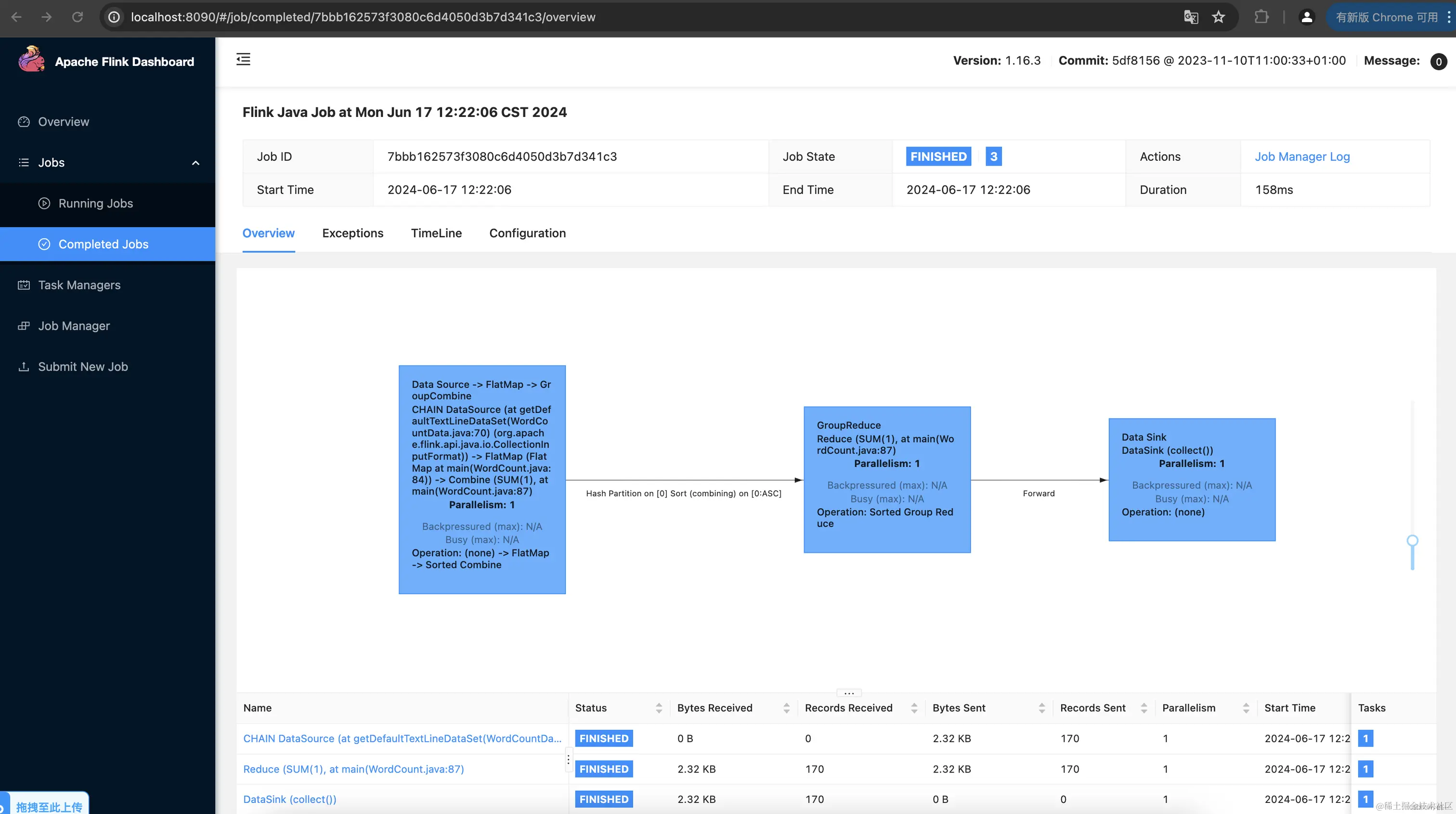Open Reduce (SUM(1)) vertex row link
The image size is (1456, 814).
(x=353, y=769)
